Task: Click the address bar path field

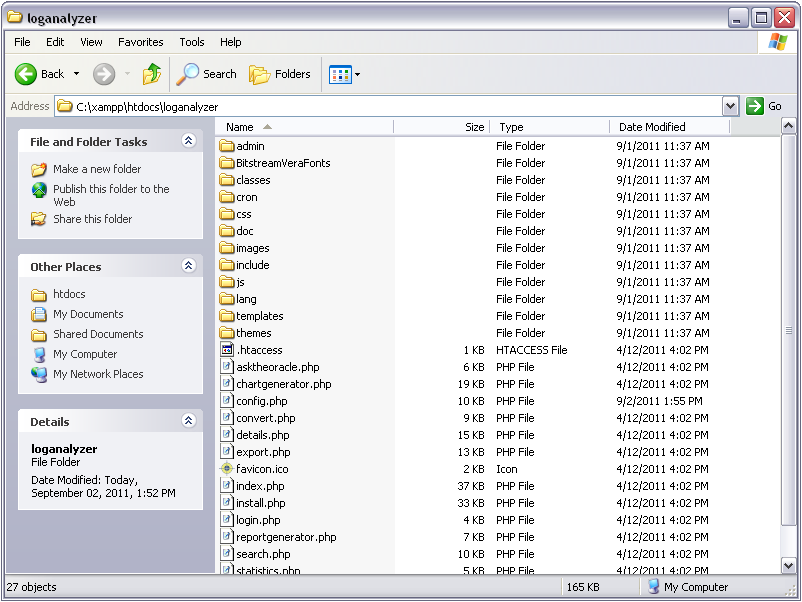Action: point(389,106)
